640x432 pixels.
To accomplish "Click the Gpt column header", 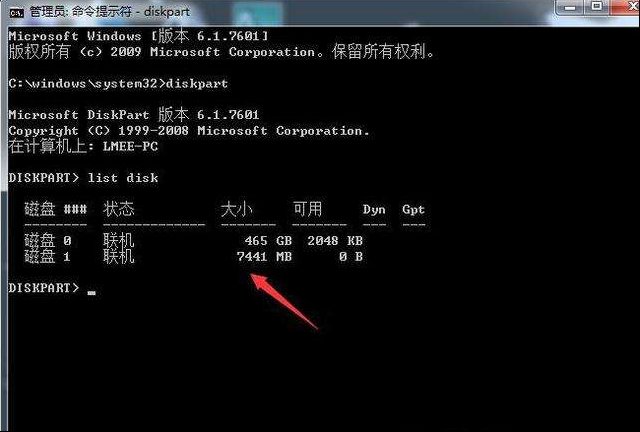I will click(413, 210).
